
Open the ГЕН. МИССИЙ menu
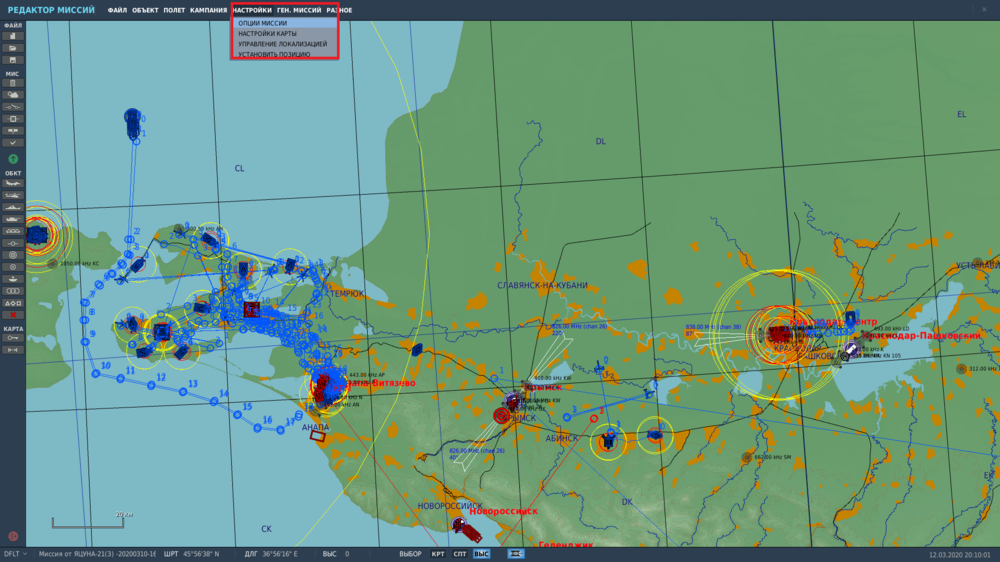pyautogui.click(x=299, y=10)
